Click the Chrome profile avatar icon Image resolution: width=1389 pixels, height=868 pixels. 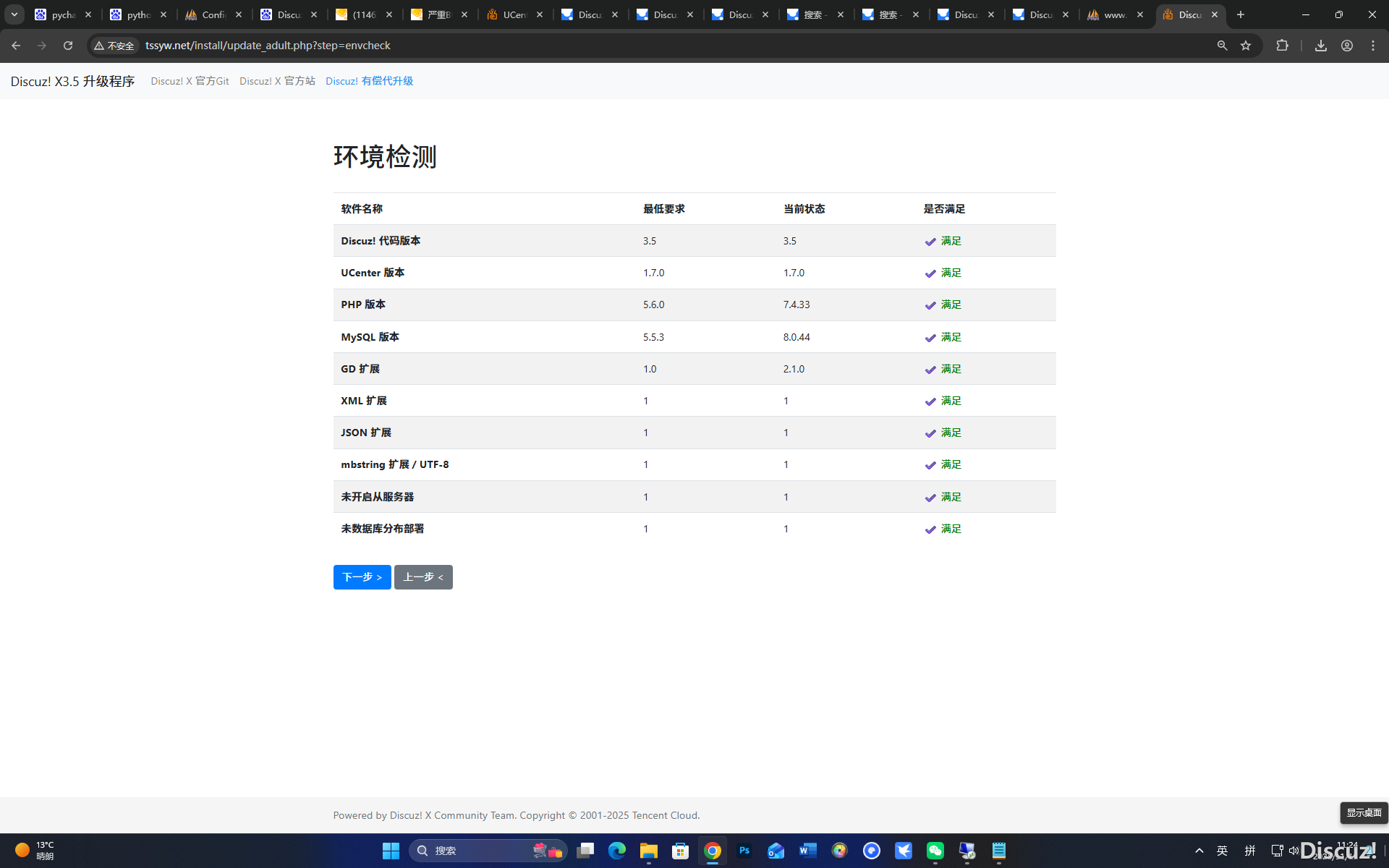[x=1346, y=45]
